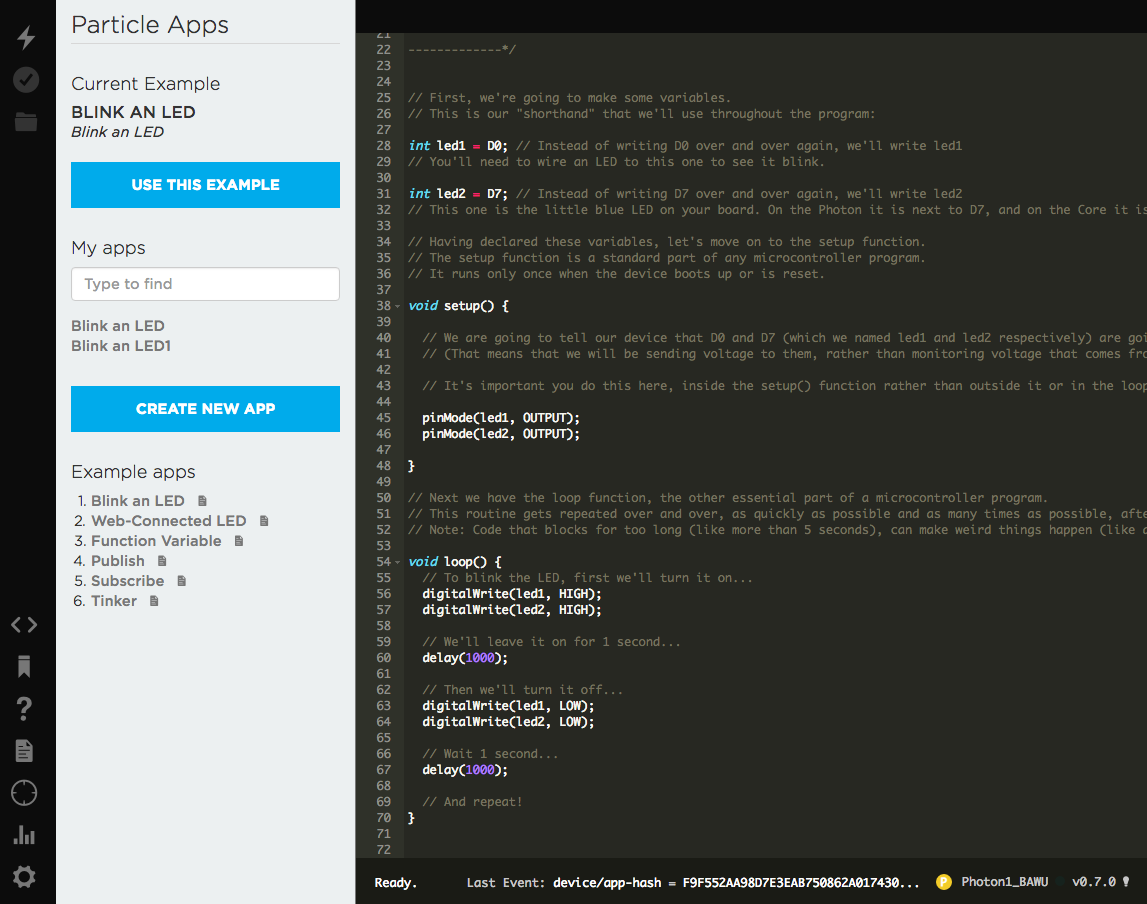
Task: Open my app Blink an LED1
Action: pyautogui.click(x=121, y=346)
